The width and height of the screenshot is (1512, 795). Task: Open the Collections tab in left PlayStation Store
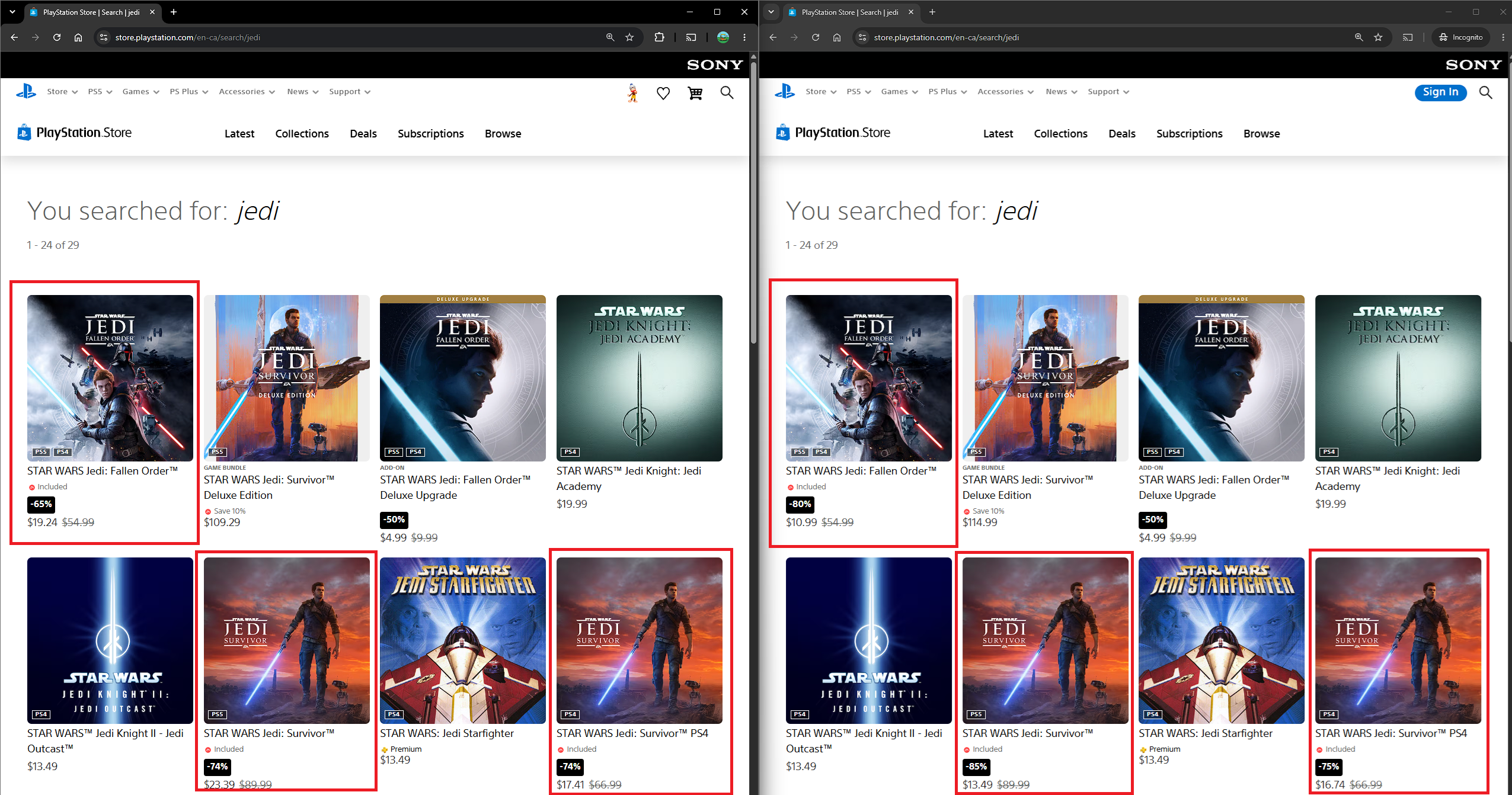coord(302,134)
